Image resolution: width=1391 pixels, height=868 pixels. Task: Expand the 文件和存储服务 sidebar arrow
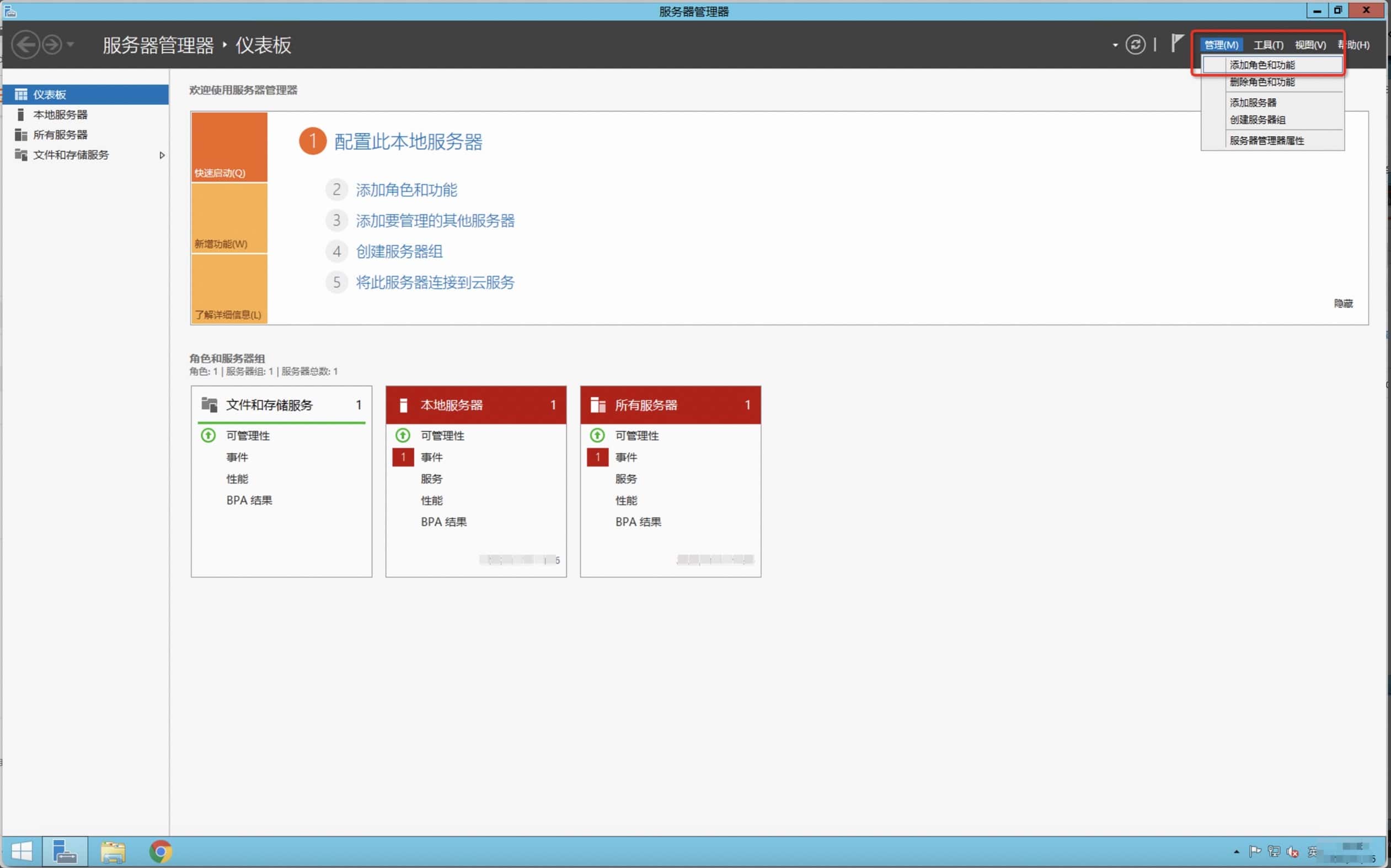tap(162, 155)
